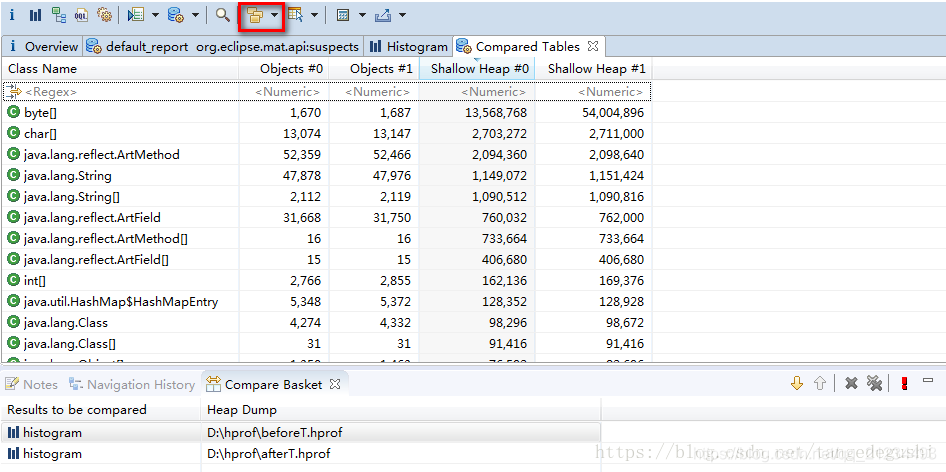Click histogram icon for beforeT.hprof row
The width and height of the screenshot is (946, 472).
pos(13,433)
